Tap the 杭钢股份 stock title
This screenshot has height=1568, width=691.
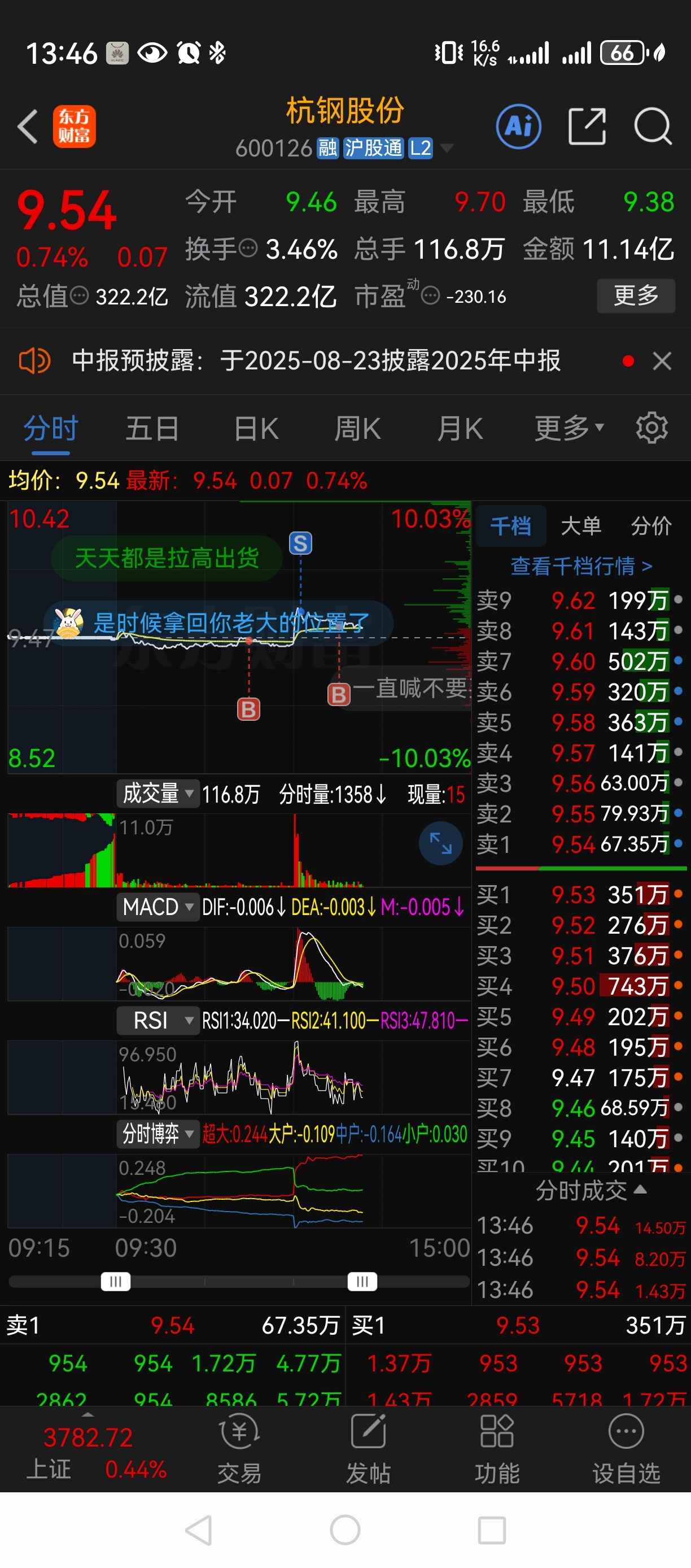point(345,111)
